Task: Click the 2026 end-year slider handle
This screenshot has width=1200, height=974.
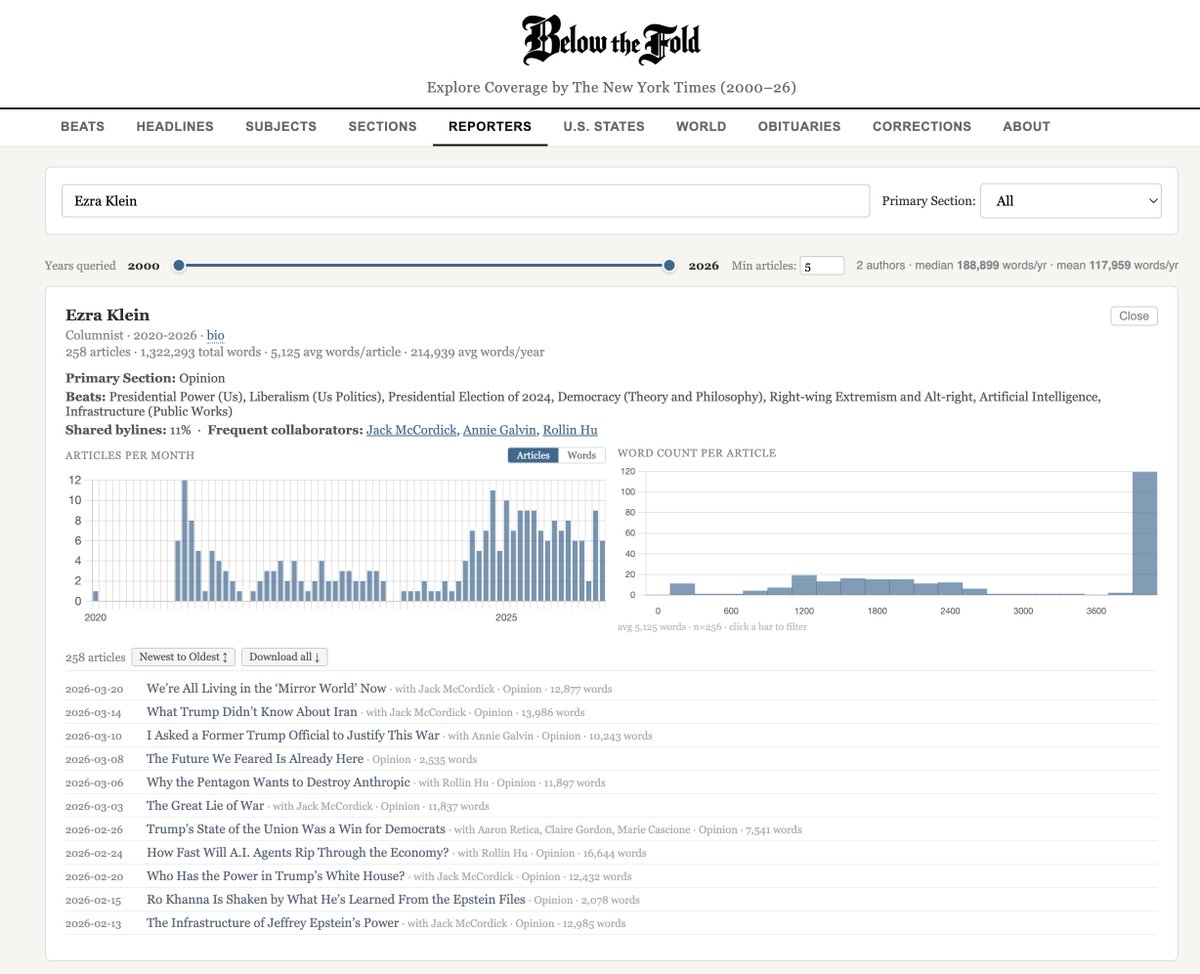Action: pyautogui.click(x=669, y=265)
